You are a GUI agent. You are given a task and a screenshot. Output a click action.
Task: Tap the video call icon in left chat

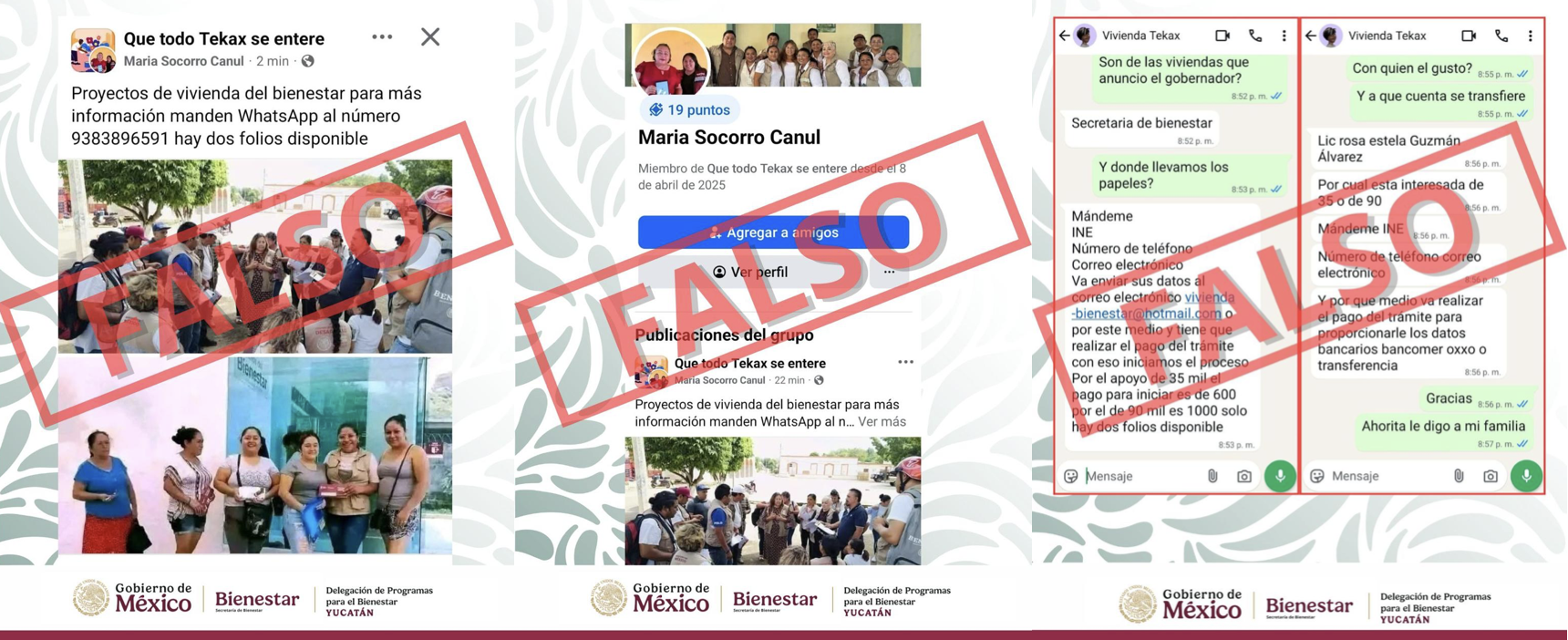pos(1222,36)
